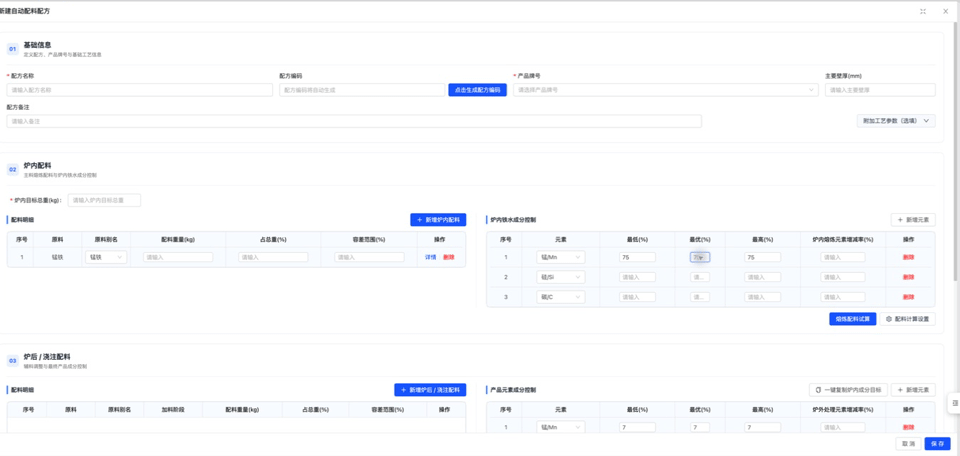The image size is (960, 456).
Task: Expand the 附加工艺参数（选填） section
Action: coord(896,121)
